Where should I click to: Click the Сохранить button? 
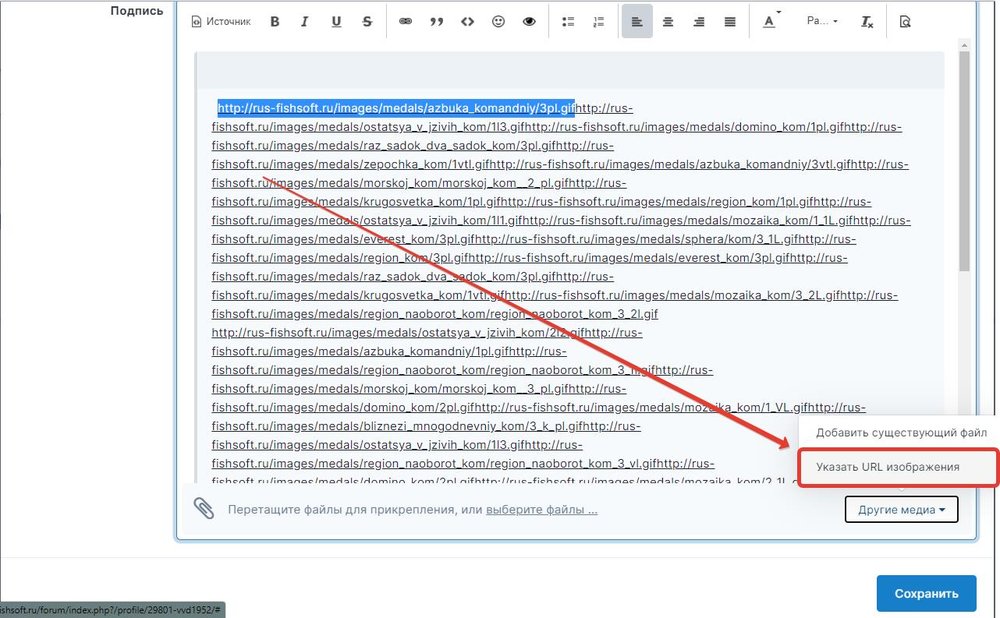coord(926,593)
